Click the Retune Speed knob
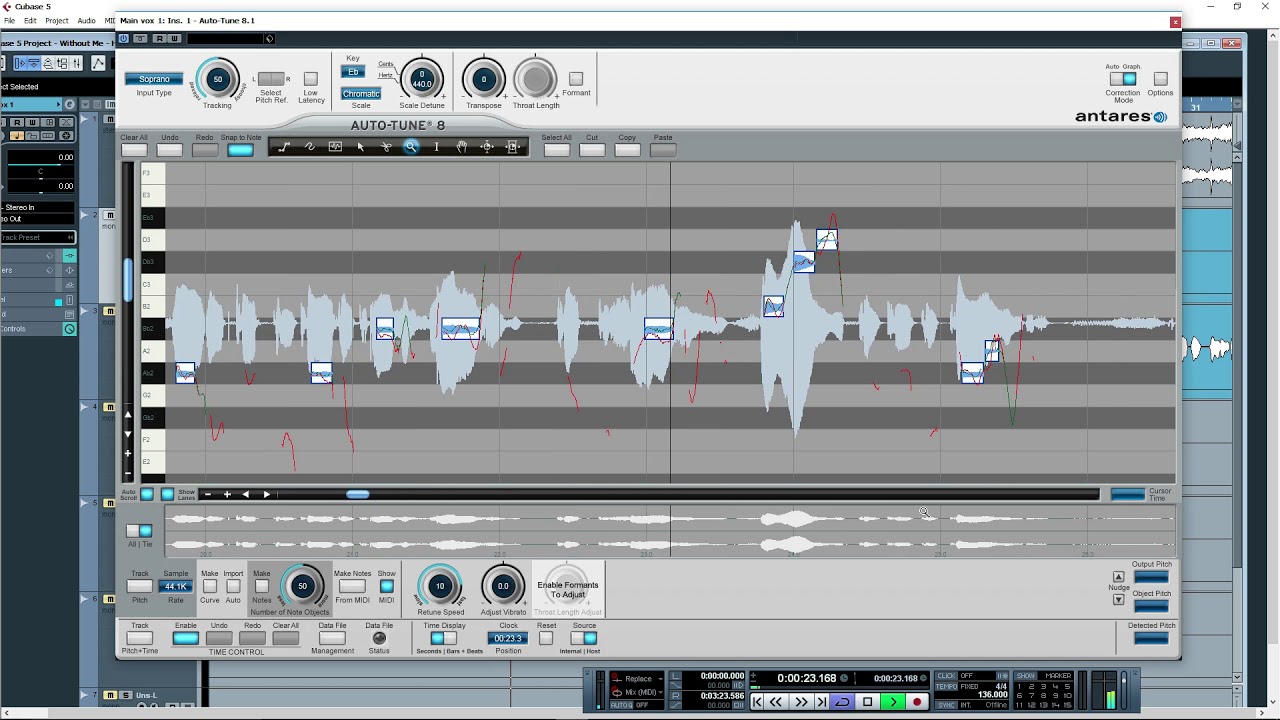 coord(440,586)
